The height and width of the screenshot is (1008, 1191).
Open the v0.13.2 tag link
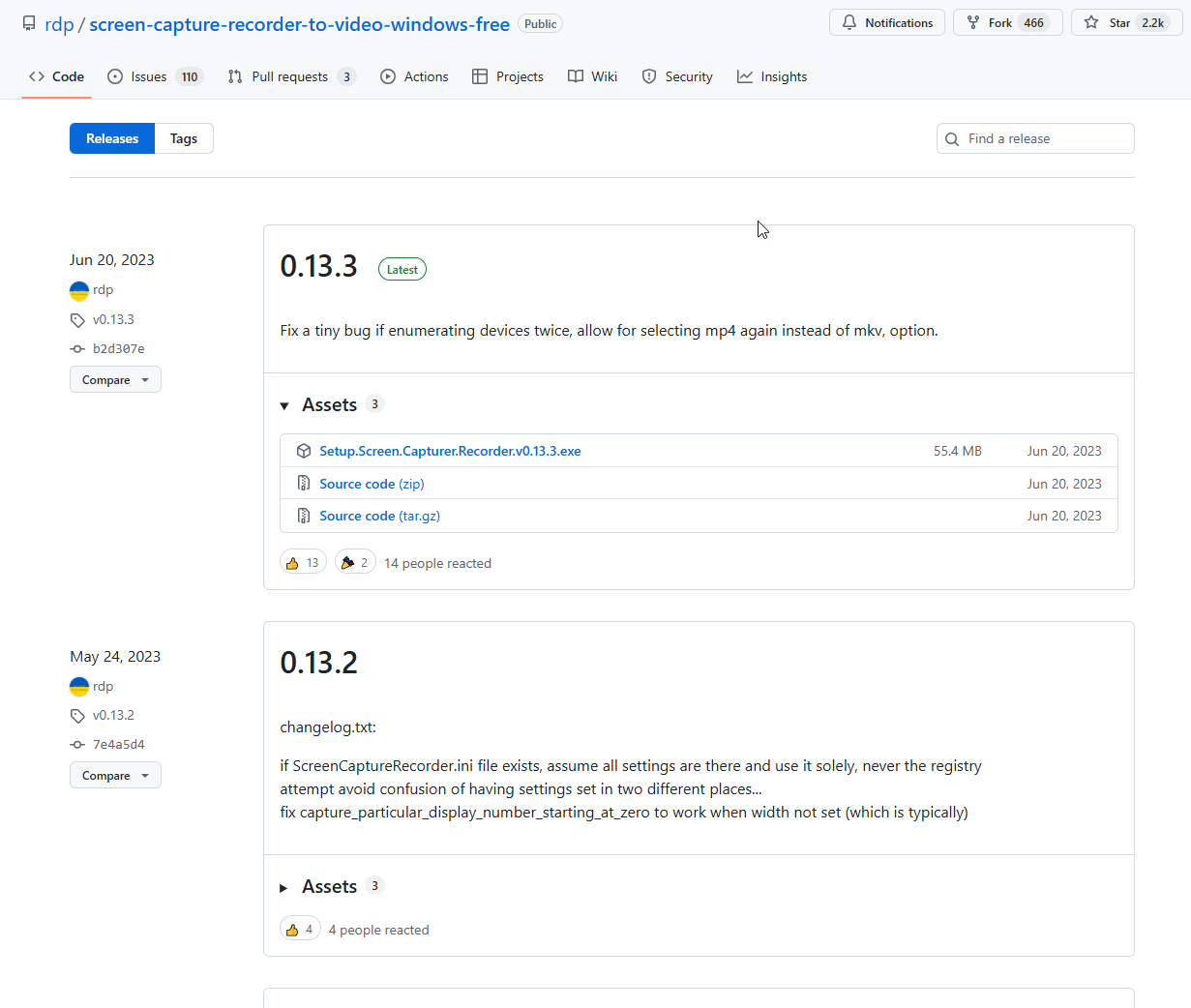click(113, 715)
